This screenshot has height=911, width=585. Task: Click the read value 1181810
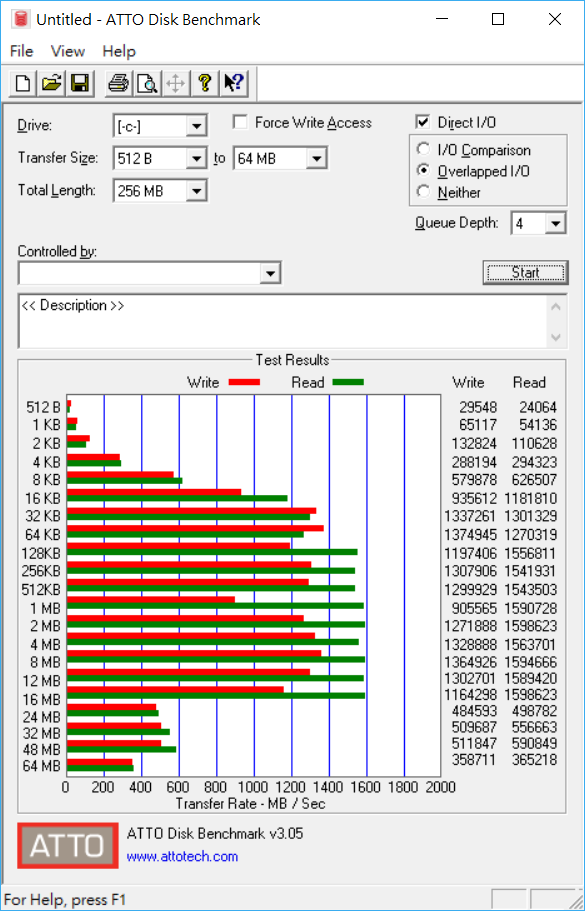(x=530, y=498)
